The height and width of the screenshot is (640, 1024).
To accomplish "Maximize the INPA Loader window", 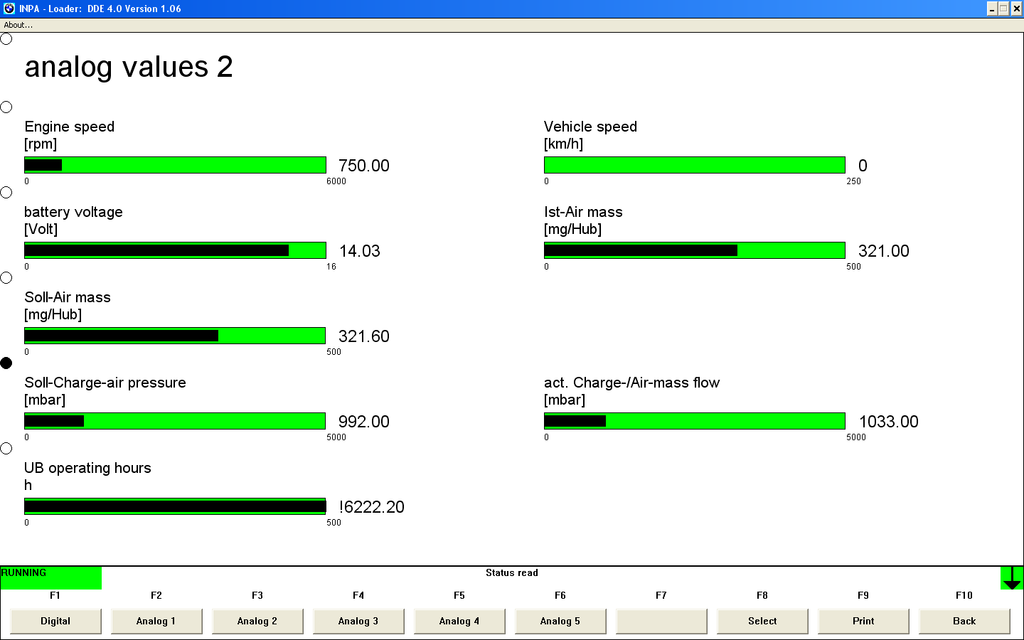I will (1003, 8).
